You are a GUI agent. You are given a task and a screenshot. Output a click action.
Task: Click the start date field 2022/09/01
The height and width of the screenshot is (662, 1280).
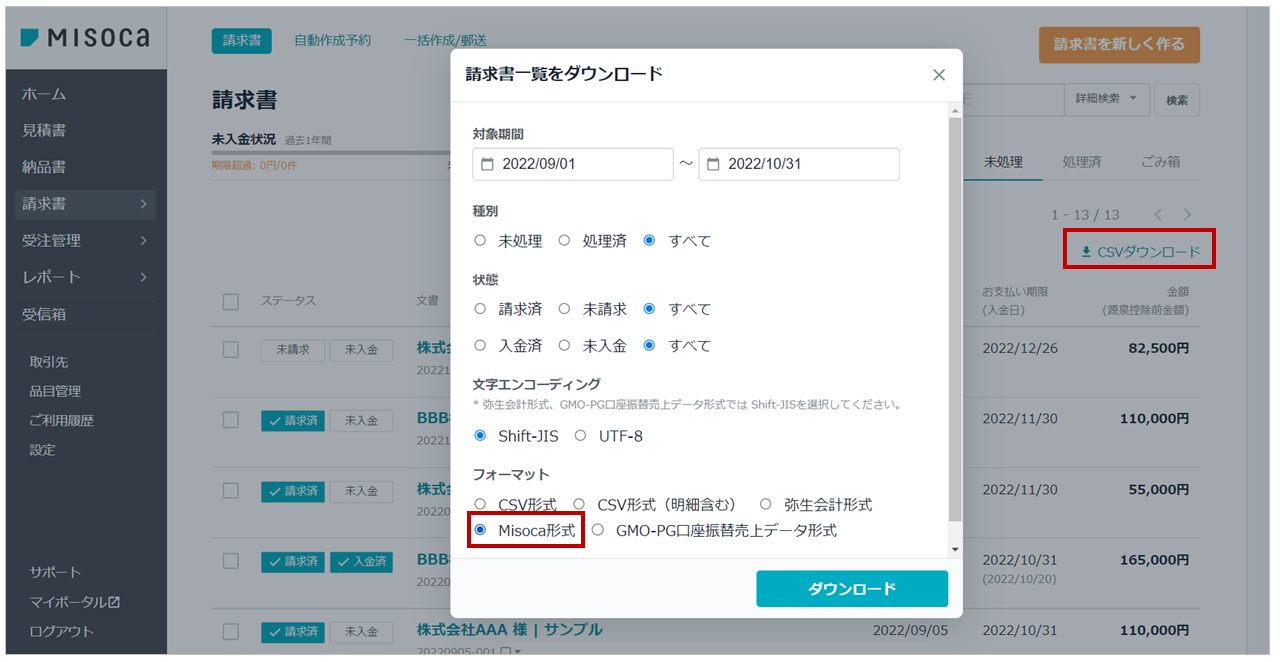(573, 164)
